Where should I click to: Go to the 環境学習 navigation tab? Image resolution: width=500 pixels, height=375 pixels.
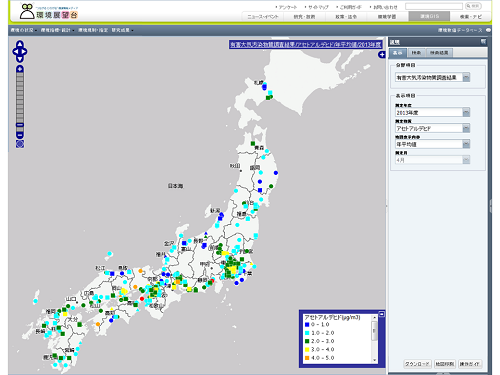click(387, 16)
